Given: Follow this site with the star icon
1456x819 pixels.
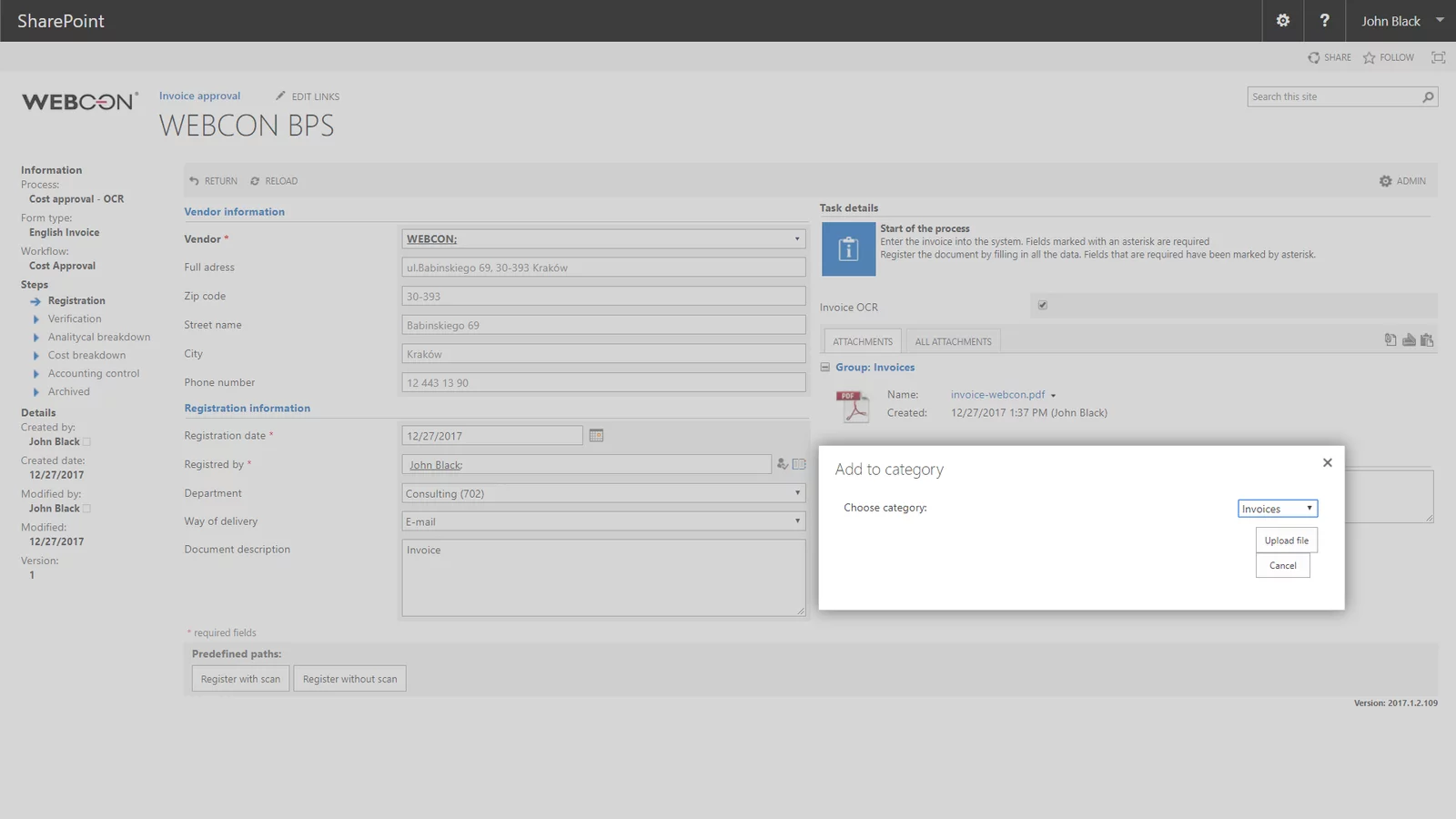Looking at the screenshot, I should 1369,57.
